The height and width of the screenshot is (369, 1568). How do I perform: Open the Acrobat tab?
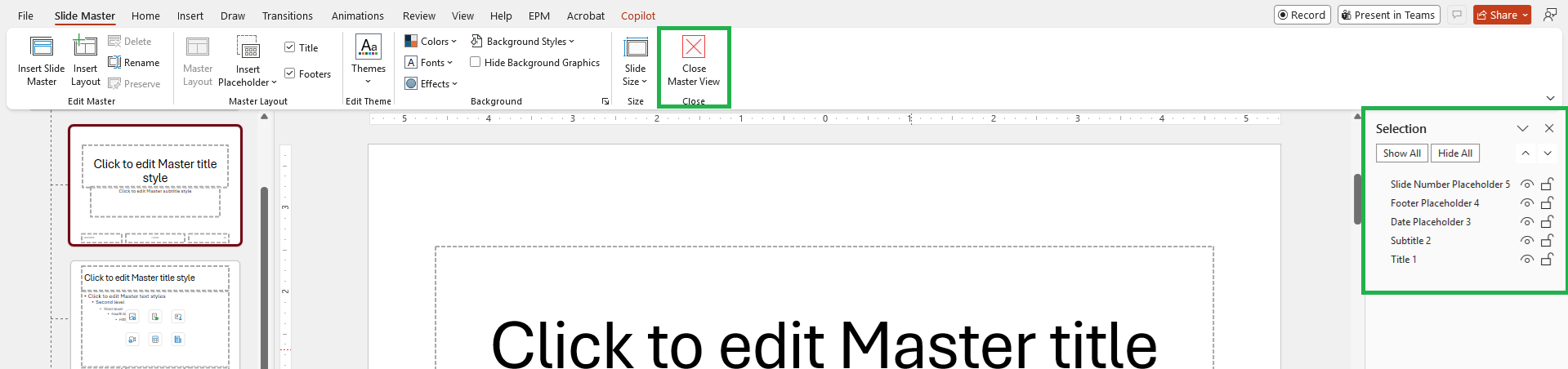coord(586,16)
